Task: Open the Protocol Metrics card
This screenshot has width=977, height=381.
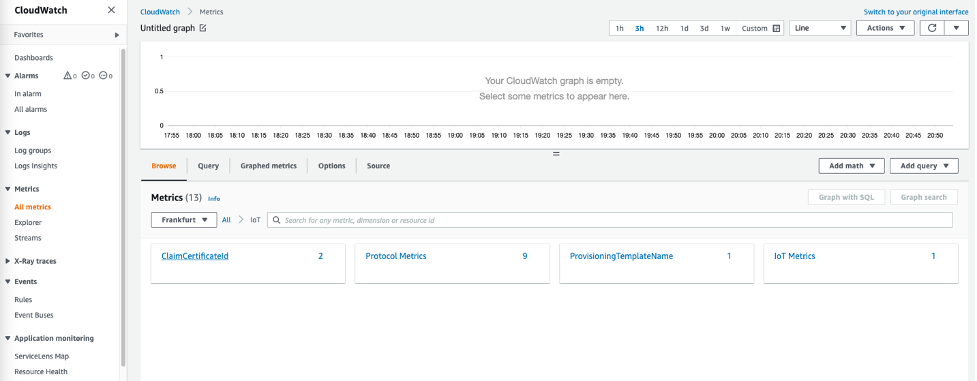Action: coord(452,264)
